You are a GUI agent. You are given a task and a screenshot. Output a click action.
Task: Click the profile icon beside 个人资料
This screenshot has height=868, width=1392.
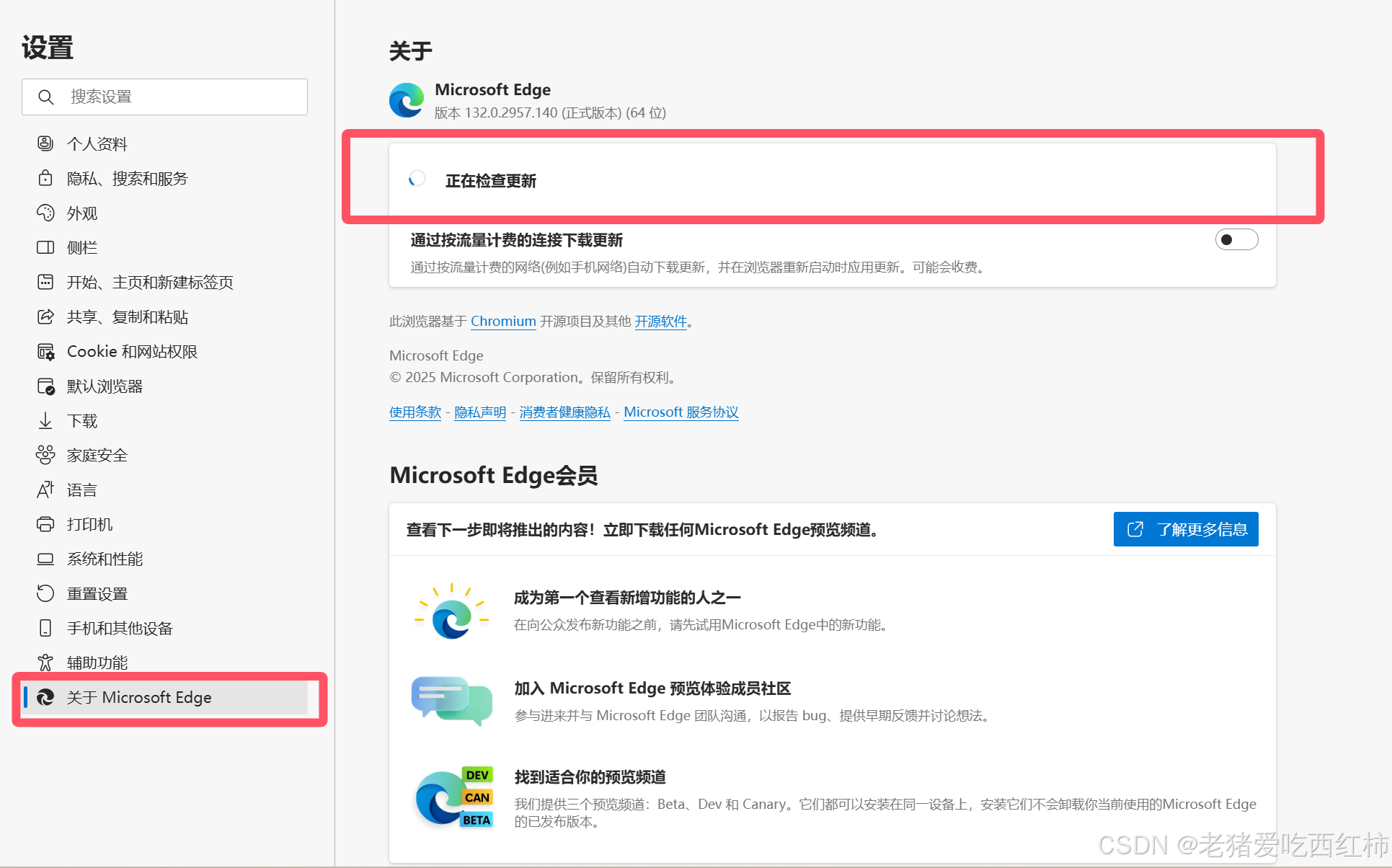(x=45, y=143)
